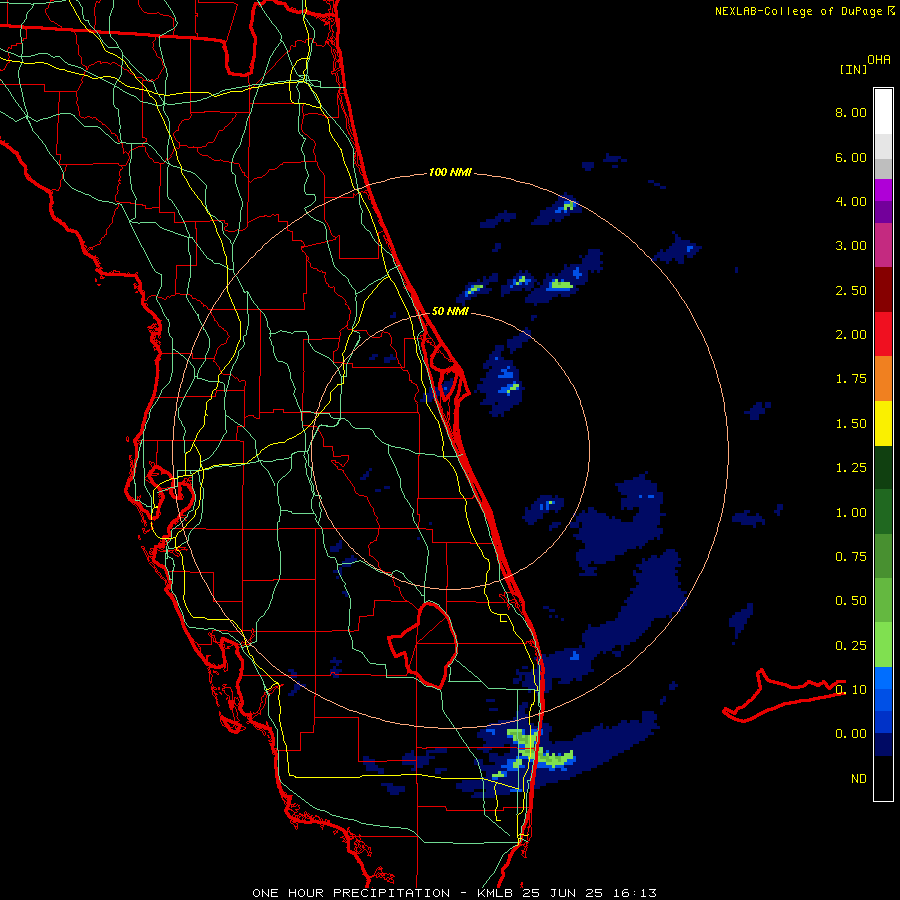
Task: Pick the pink swatch beside 3.00
Action: 883,245
